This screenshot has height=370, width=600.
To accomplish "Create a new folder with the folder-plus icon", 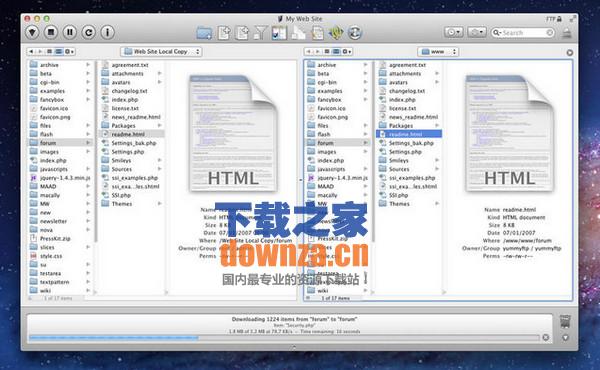I will click(204, 33).
